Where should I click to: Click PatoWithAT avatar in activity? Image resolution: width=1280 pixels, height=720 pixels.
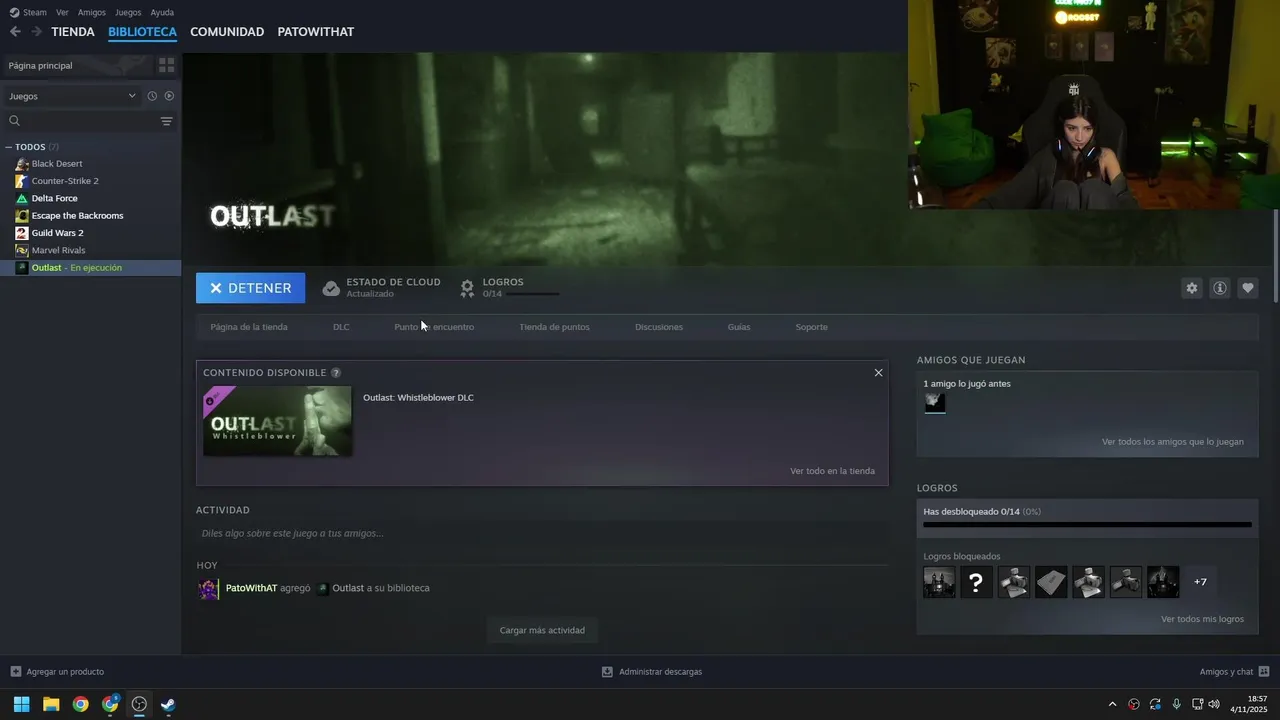(208, 589)
